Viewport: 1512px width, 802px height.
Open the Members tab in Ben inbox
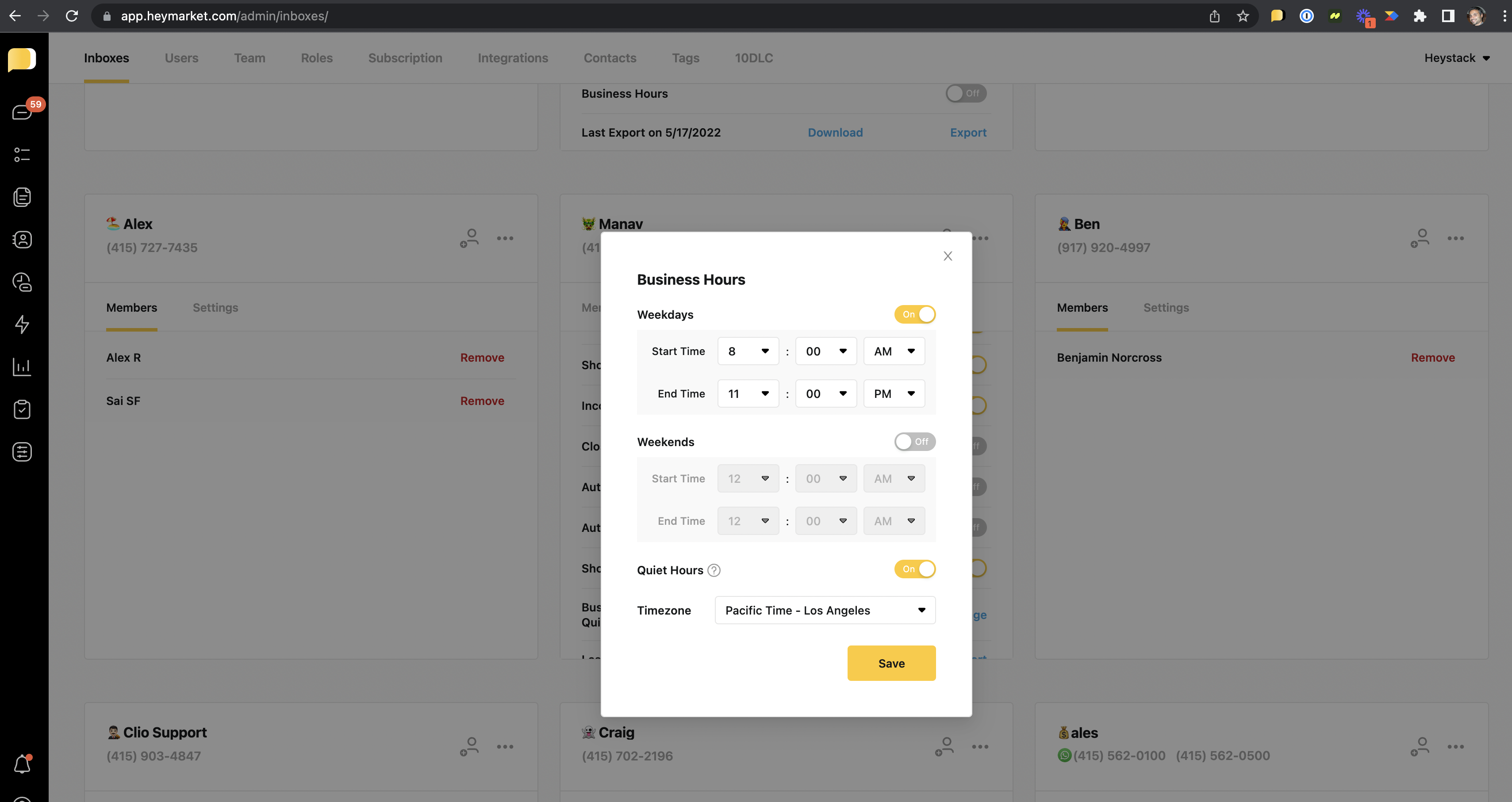[x=1082, y=307]
